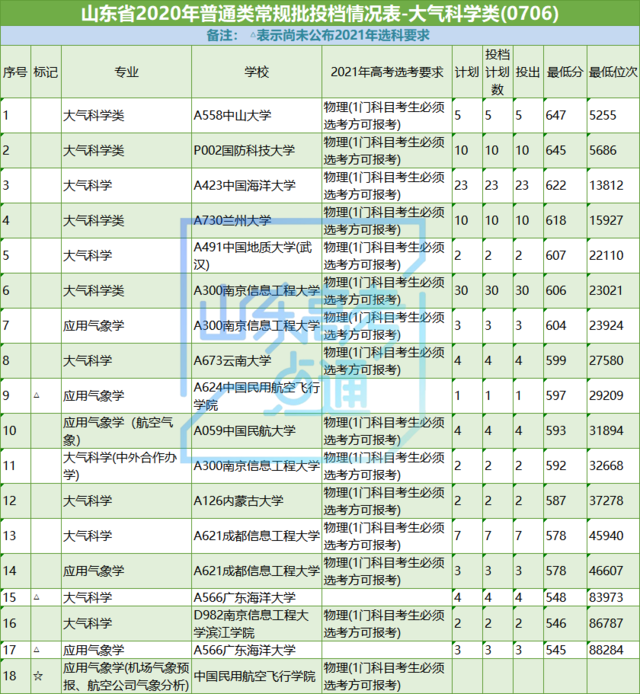Screen dimensions: 640x694
Task: Click row number 12
Action: tap(9, 501)
